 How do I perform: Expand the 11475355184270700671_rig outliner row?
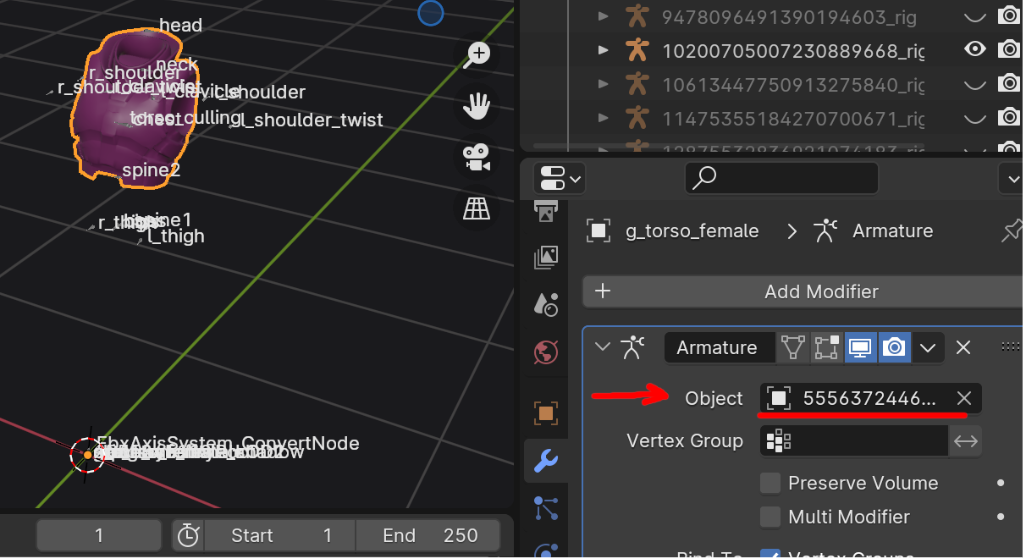pyautogui.click(x=603, y=118)
